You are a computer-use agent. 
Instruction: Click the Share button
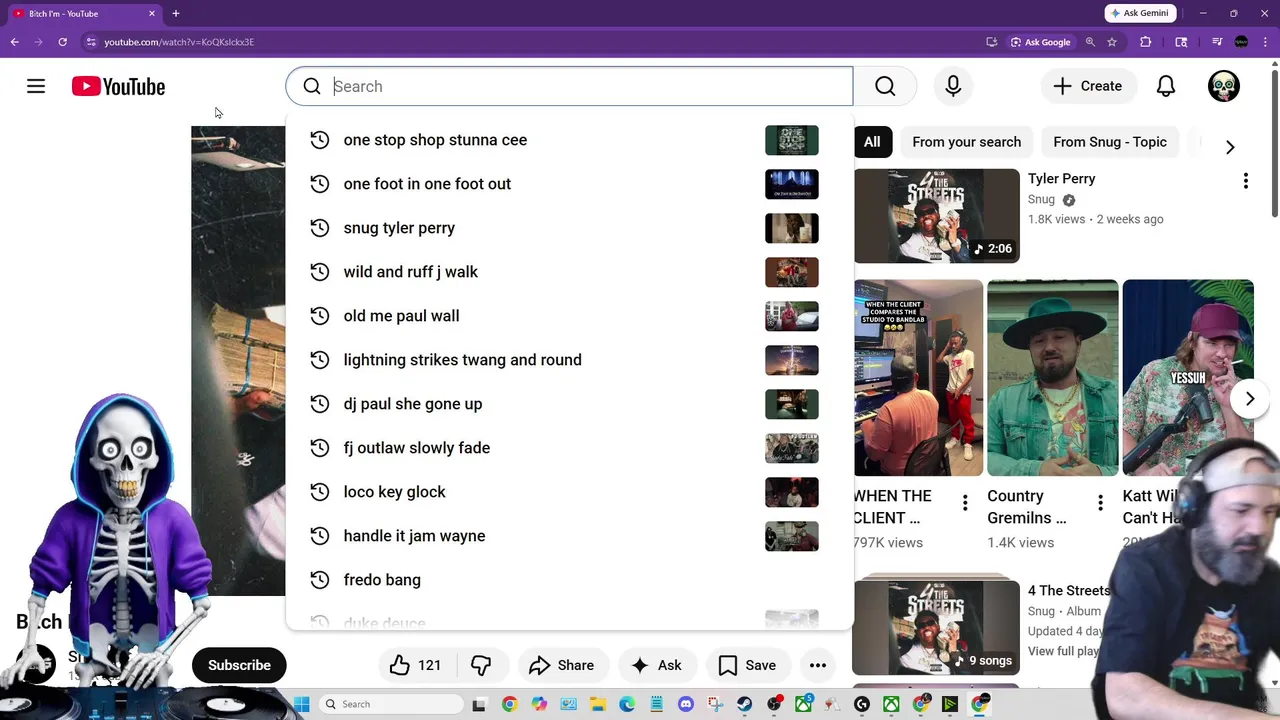point(561,665)
